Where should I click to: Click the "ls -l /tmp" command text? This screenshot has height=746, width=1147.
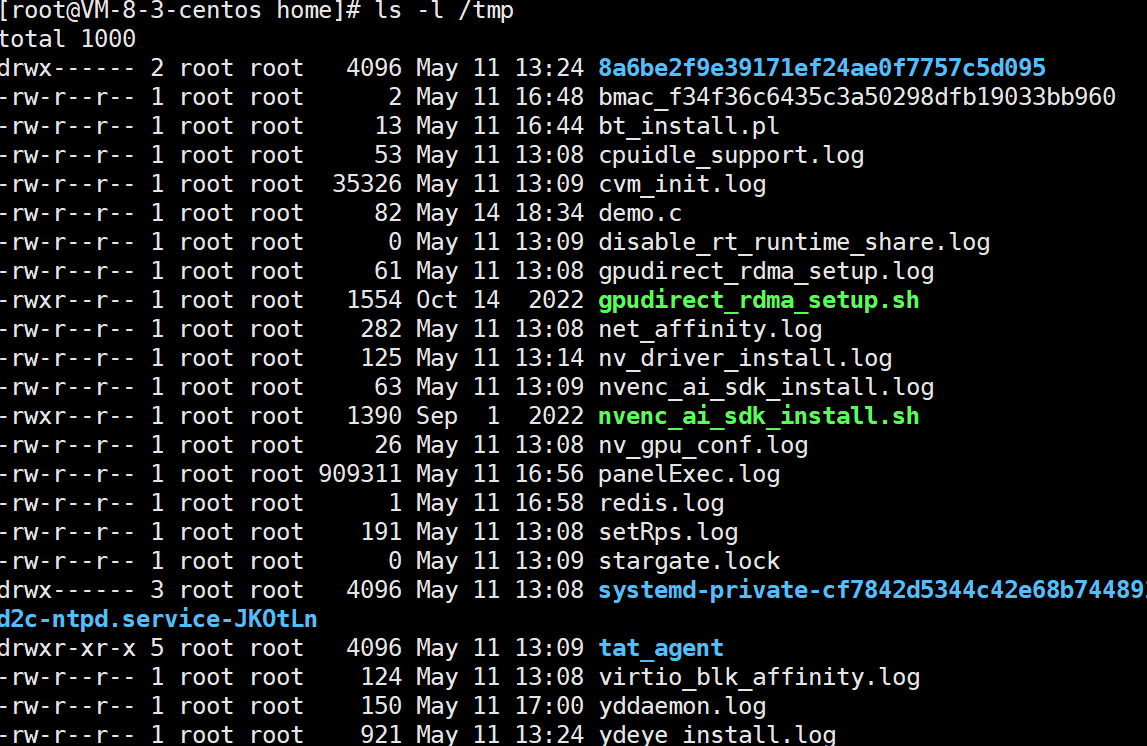(444, 11)
